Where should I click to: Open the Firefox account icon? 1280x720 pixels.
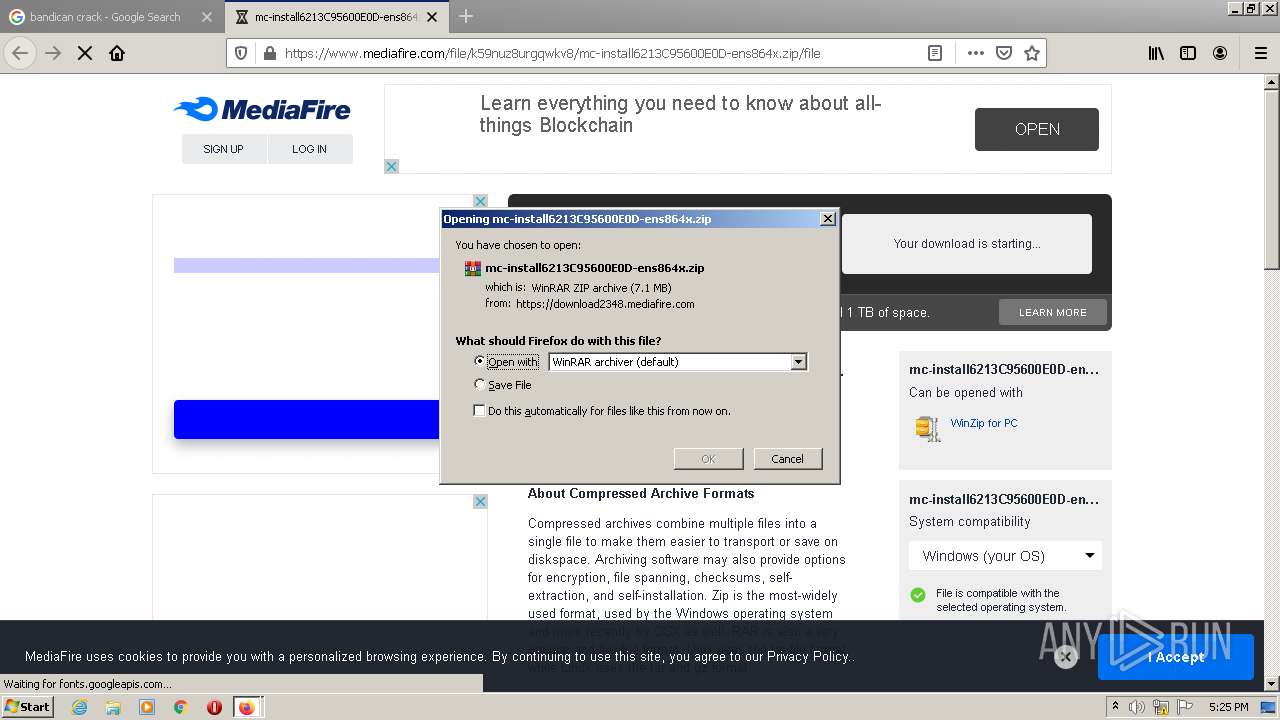coord(1220,53)
